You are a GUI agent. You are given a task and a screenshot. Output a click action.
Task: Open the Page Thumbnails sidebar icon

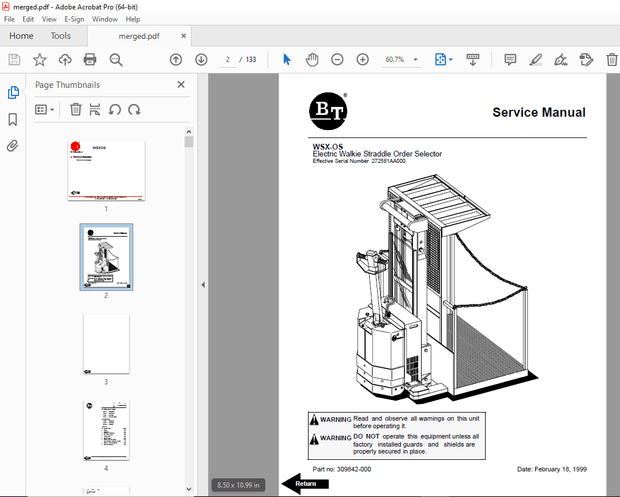point(13,93)
